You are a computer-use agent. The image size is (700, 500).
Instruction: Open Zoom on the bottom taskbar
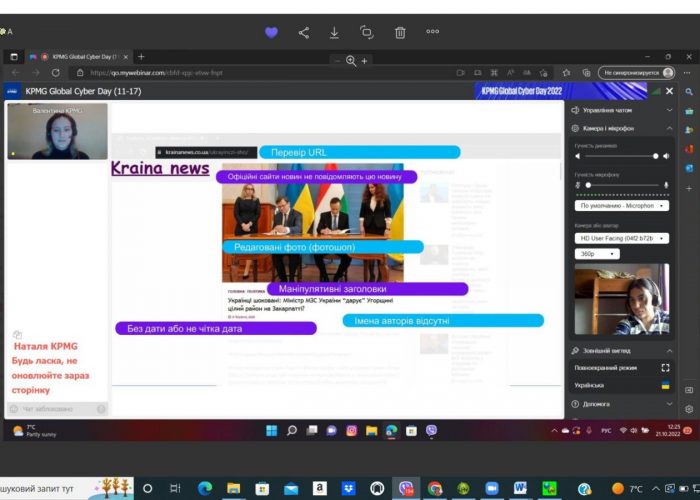(x=492, y=488)
